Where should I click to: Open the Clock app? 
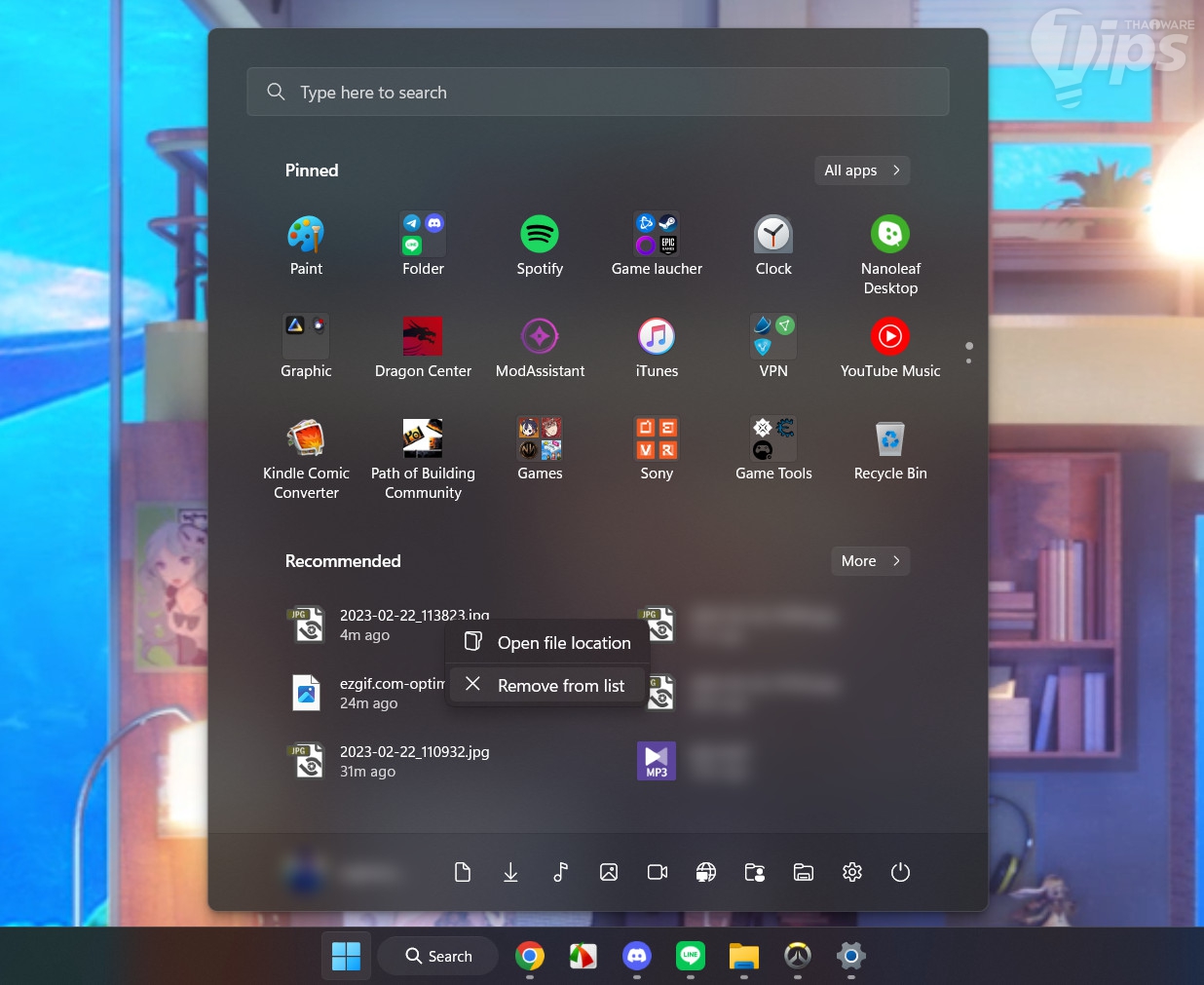click(773, 246)
